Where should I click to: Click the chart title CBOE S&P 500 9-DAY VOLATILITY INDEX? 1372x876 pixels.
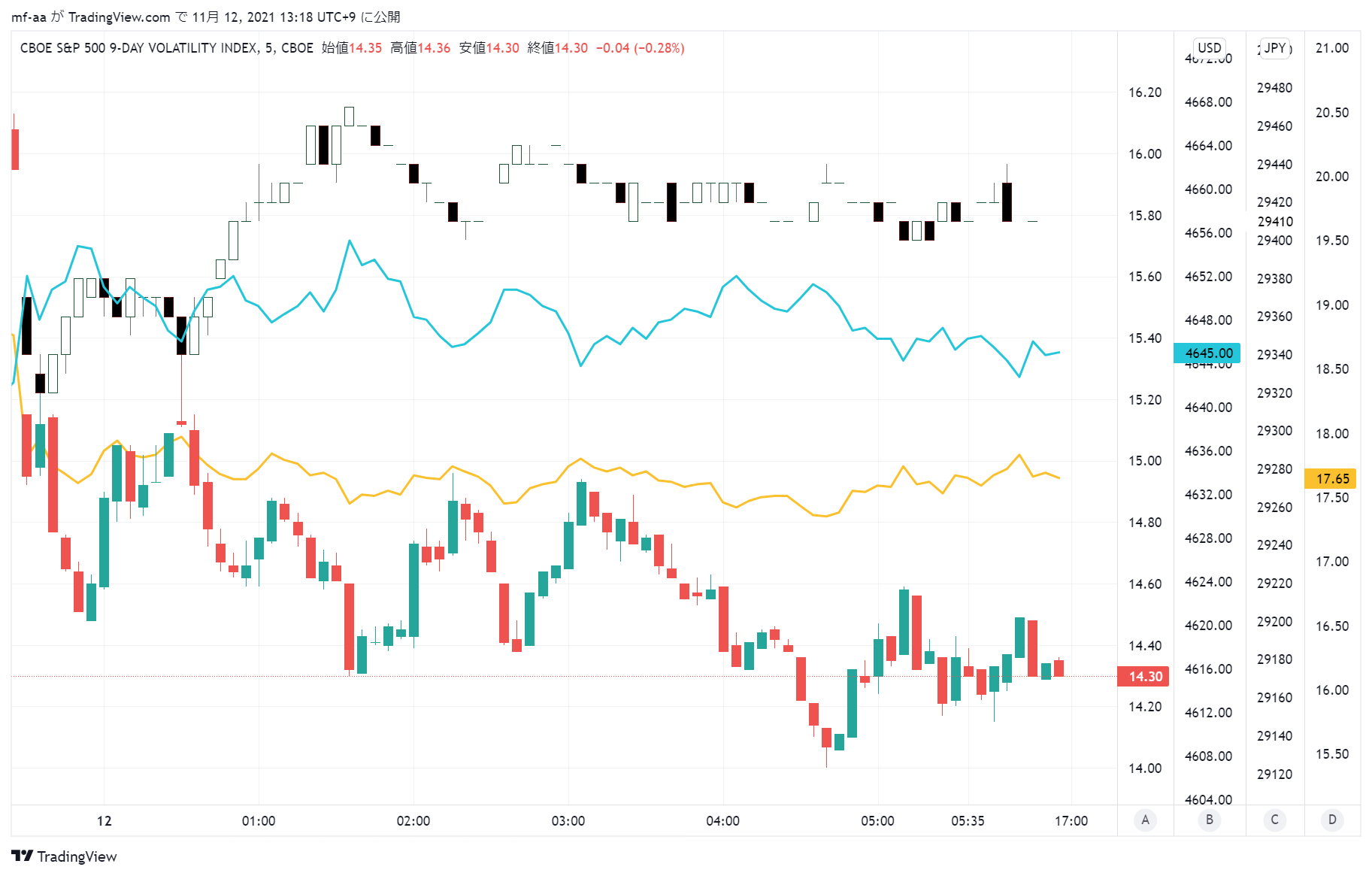tap(139, 48)
